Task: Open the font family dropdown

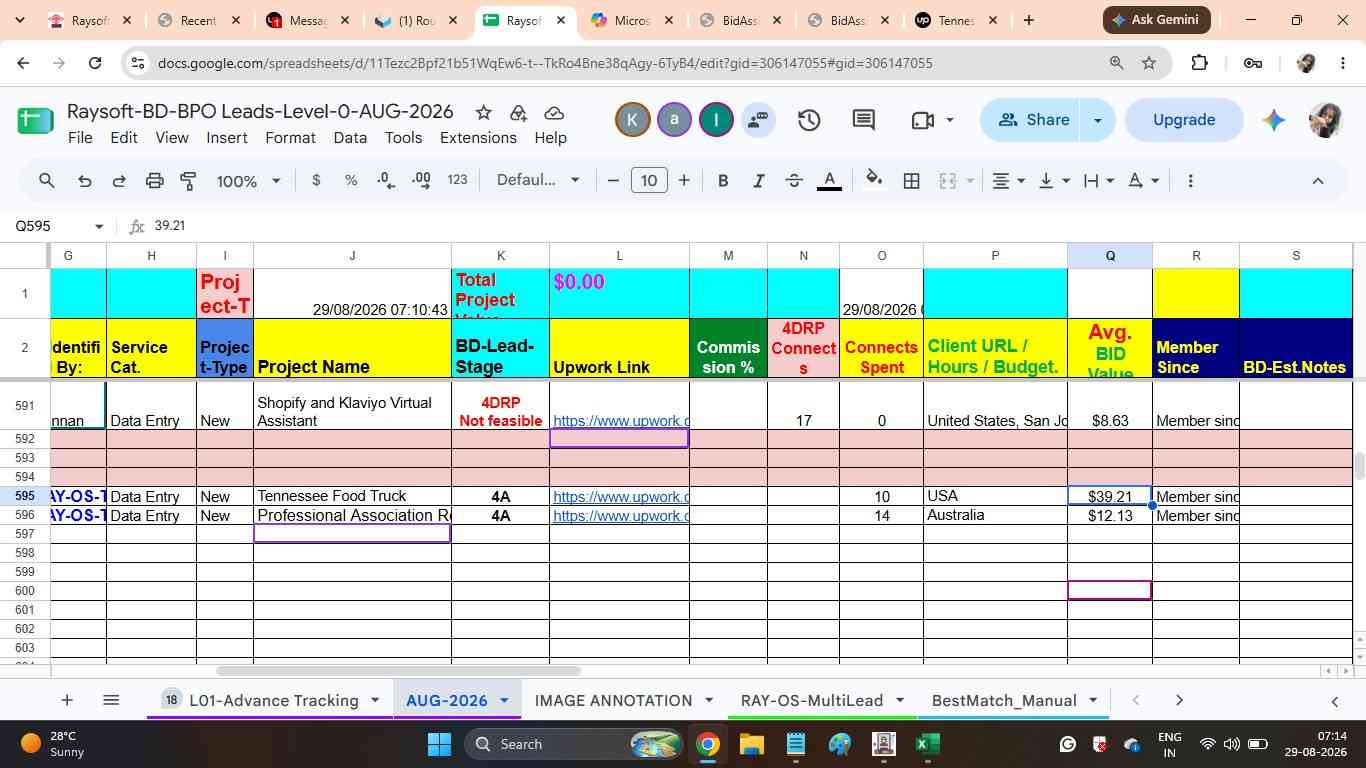Action: 538,180
